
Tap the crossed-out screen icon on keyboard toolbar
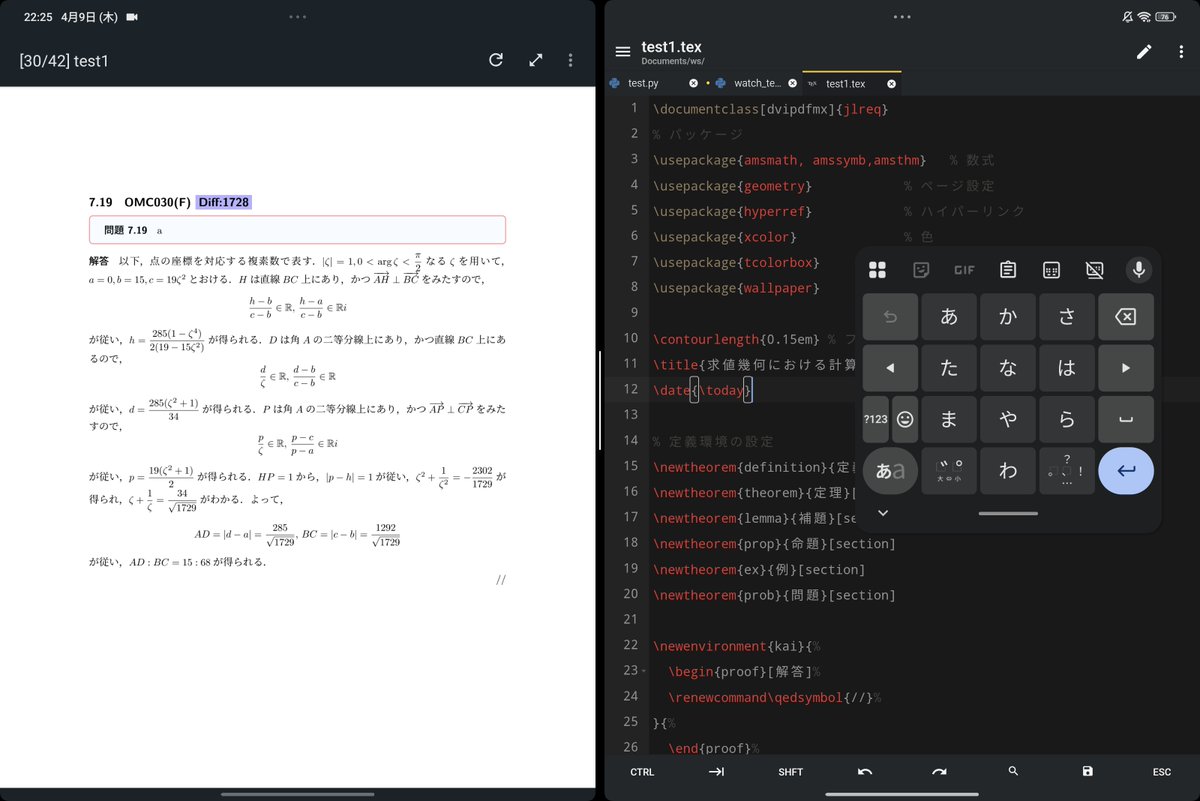coord(1094,269)
